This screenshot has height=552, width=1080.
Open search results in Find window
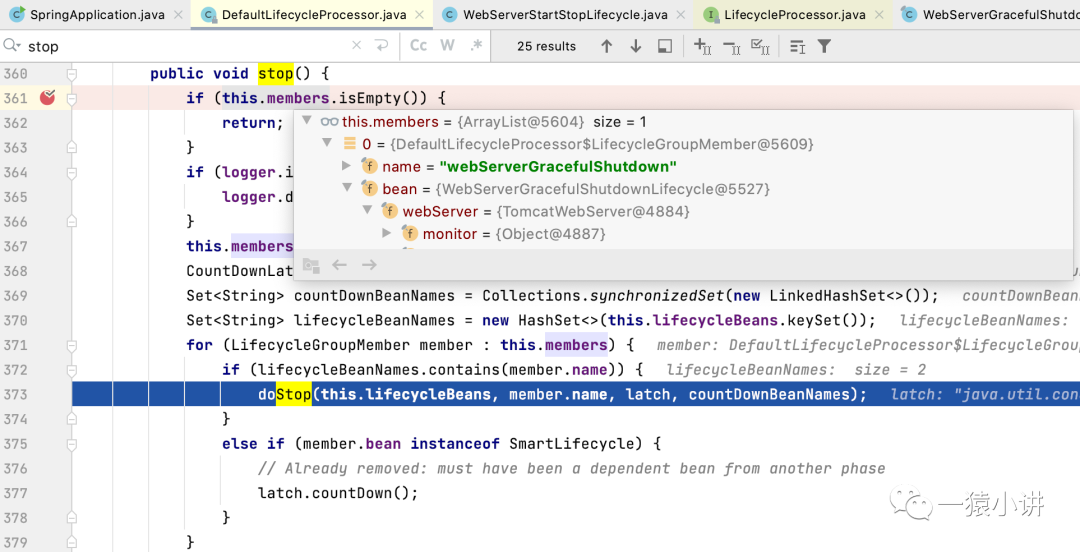(x=798, y=46)
